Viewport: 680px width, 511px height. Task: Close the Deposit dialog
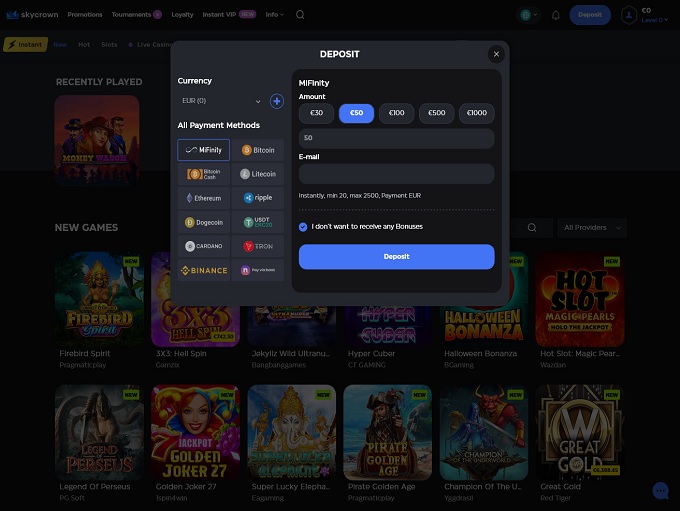[496, 54]
